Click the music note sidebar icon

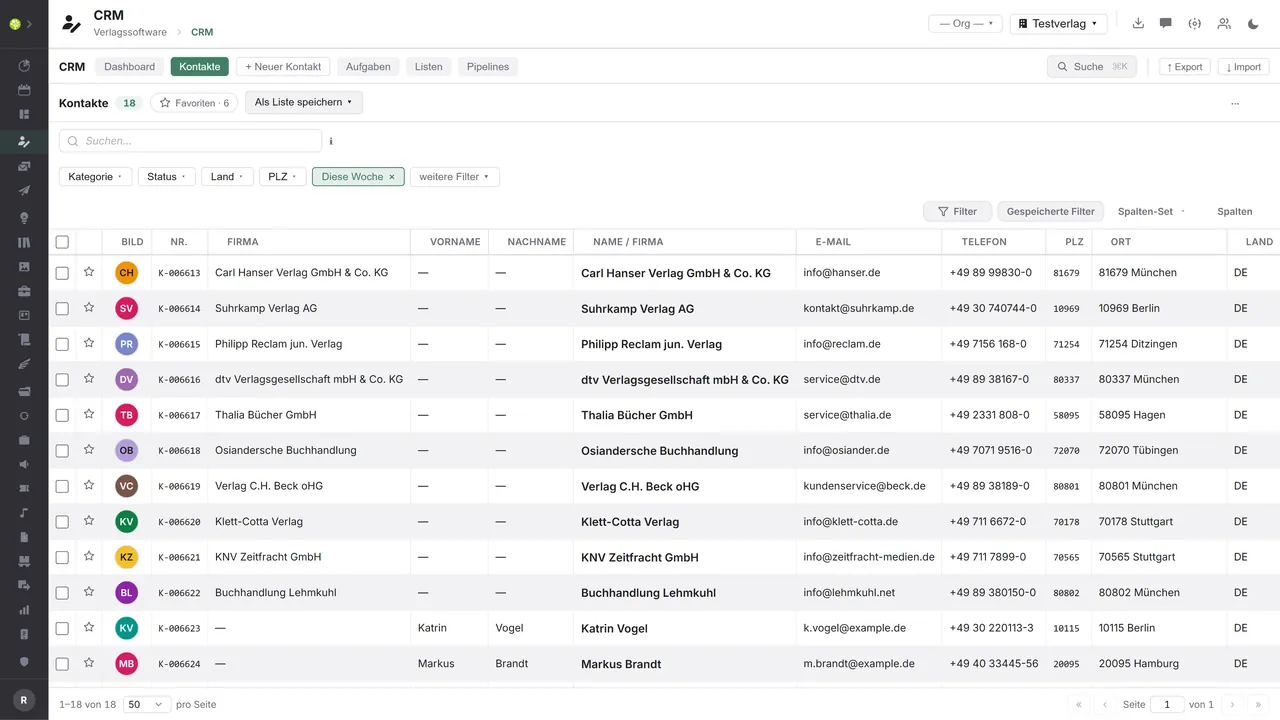point(24,513)
